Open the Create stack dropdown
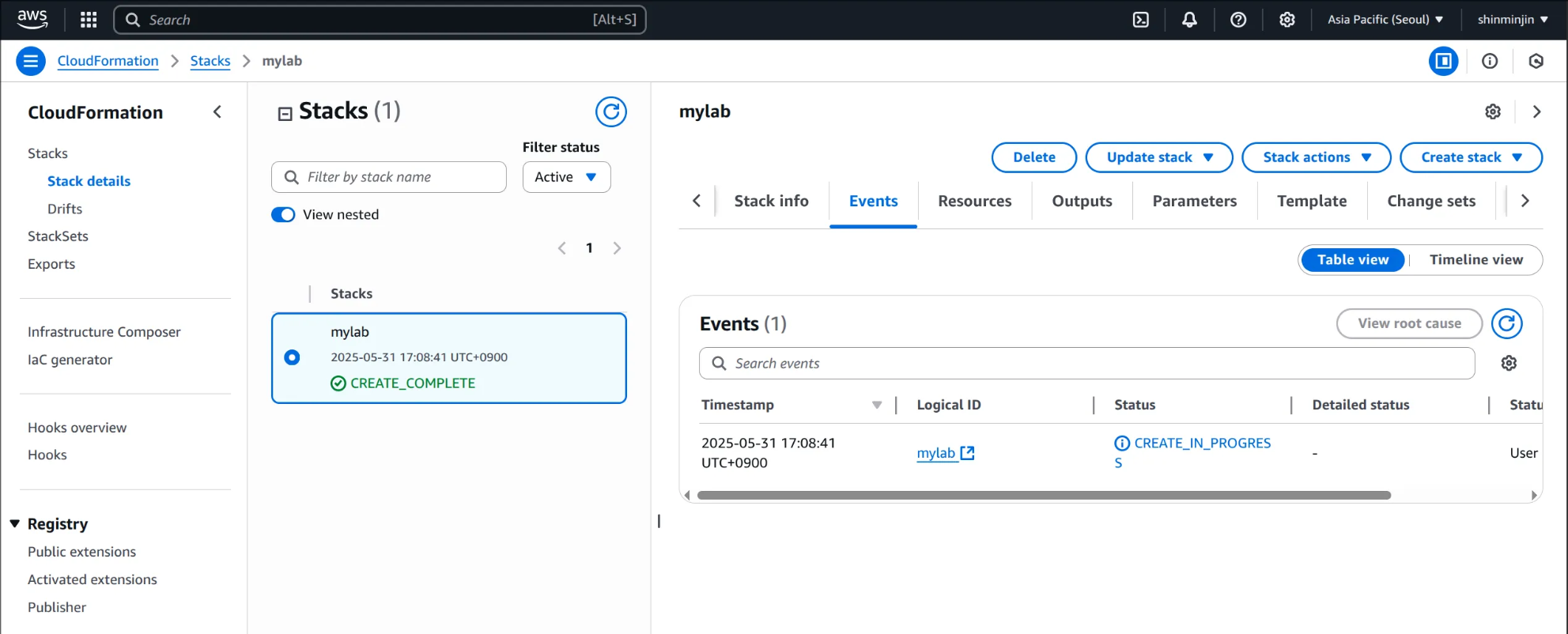Viewport: 1568px width, 634px height. point(1471,157)
